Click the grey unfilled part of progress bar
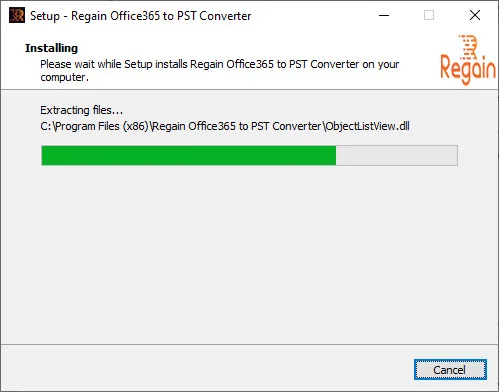Viewport: 499px width, 392px height. click(x=397, y=155)
